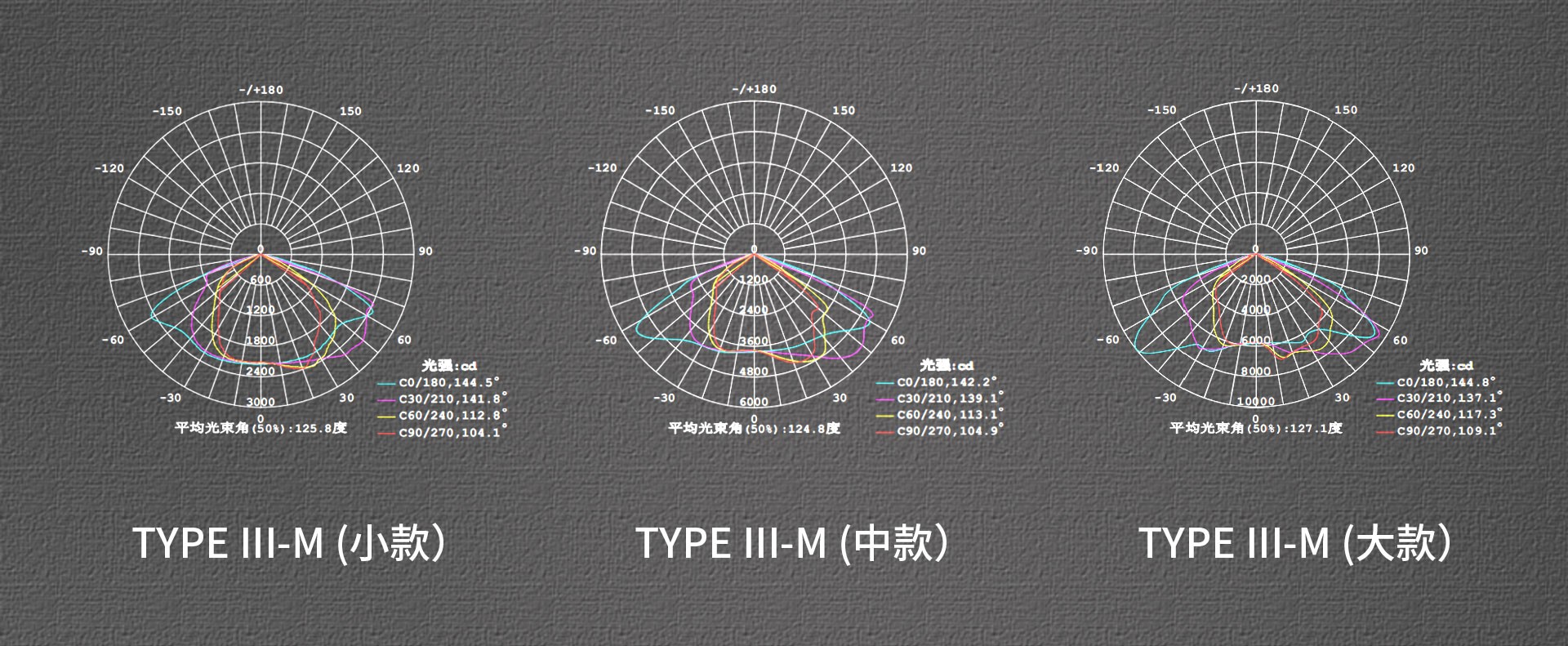Click the average beam angle 125.8度 text
The width and height of the screenshot is (1568, 646).
click(x=261, y=428)
